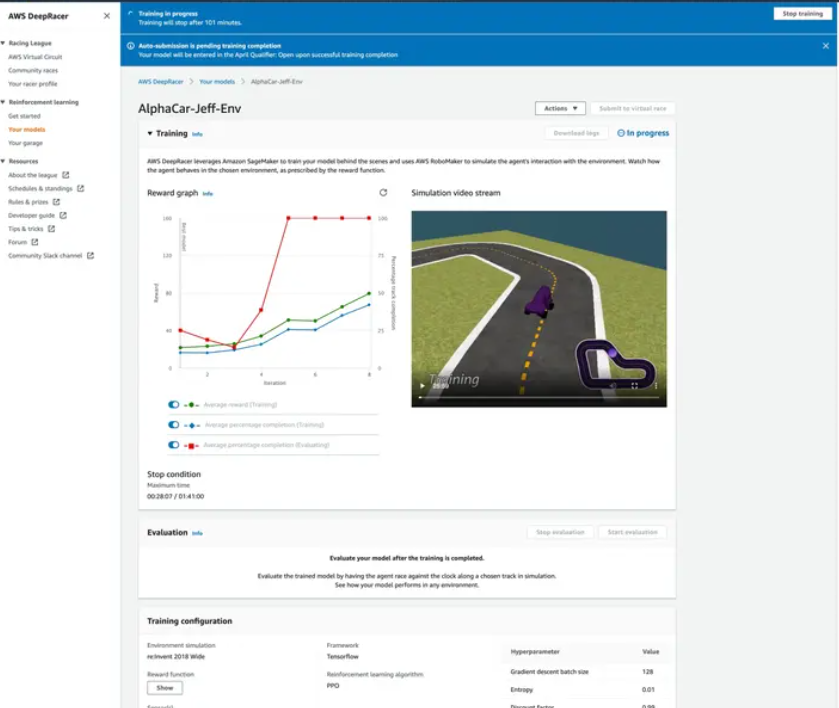This screenshot has height=708, width=839.
Task: Open external link icon beside Community Slack channel
Action: point(90,256)
